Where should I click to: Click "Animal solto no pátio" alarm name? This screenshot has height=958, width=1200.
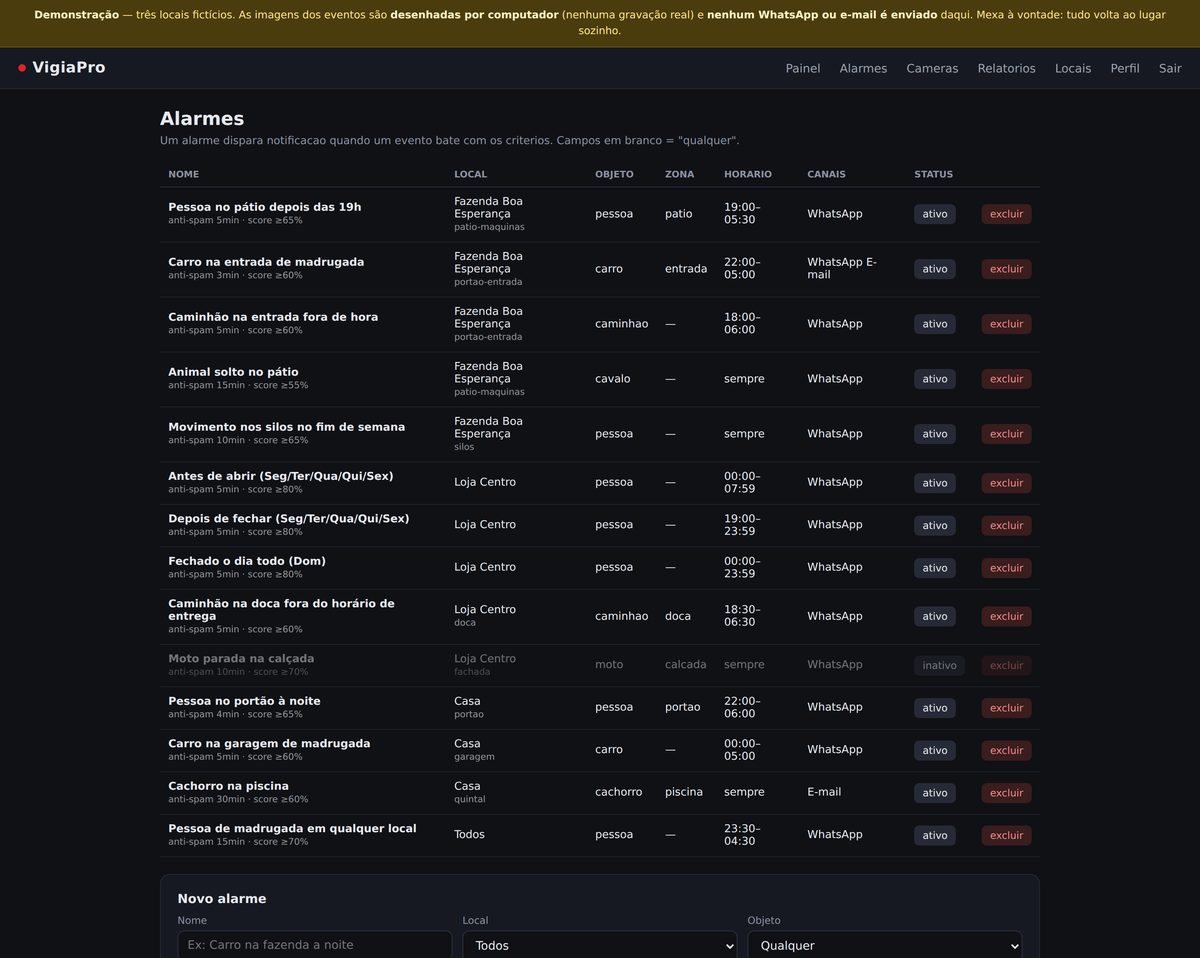pos(233,372)
